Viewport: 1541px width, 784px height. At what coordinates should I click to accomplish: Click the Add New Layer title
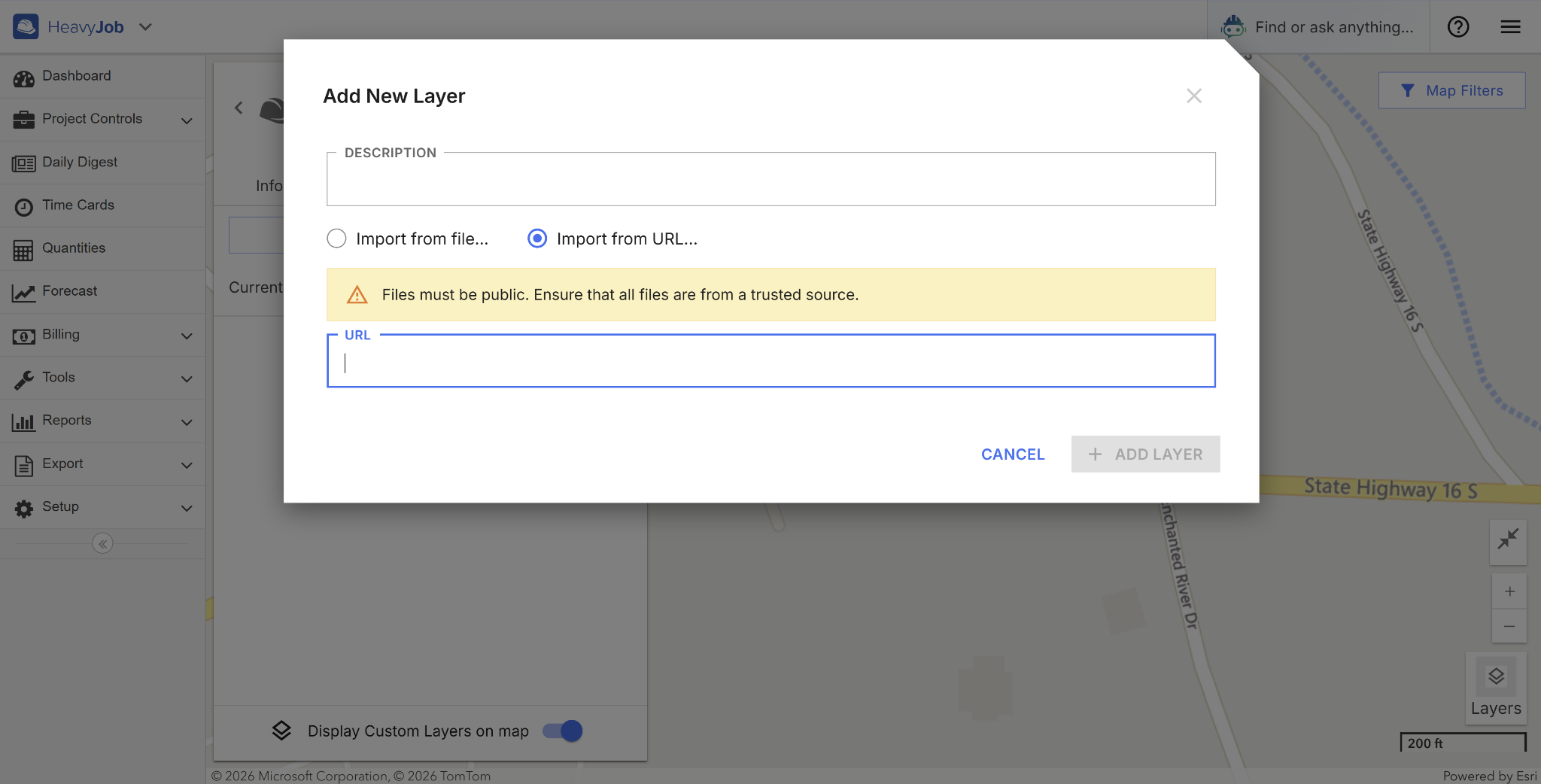(394, 96)
